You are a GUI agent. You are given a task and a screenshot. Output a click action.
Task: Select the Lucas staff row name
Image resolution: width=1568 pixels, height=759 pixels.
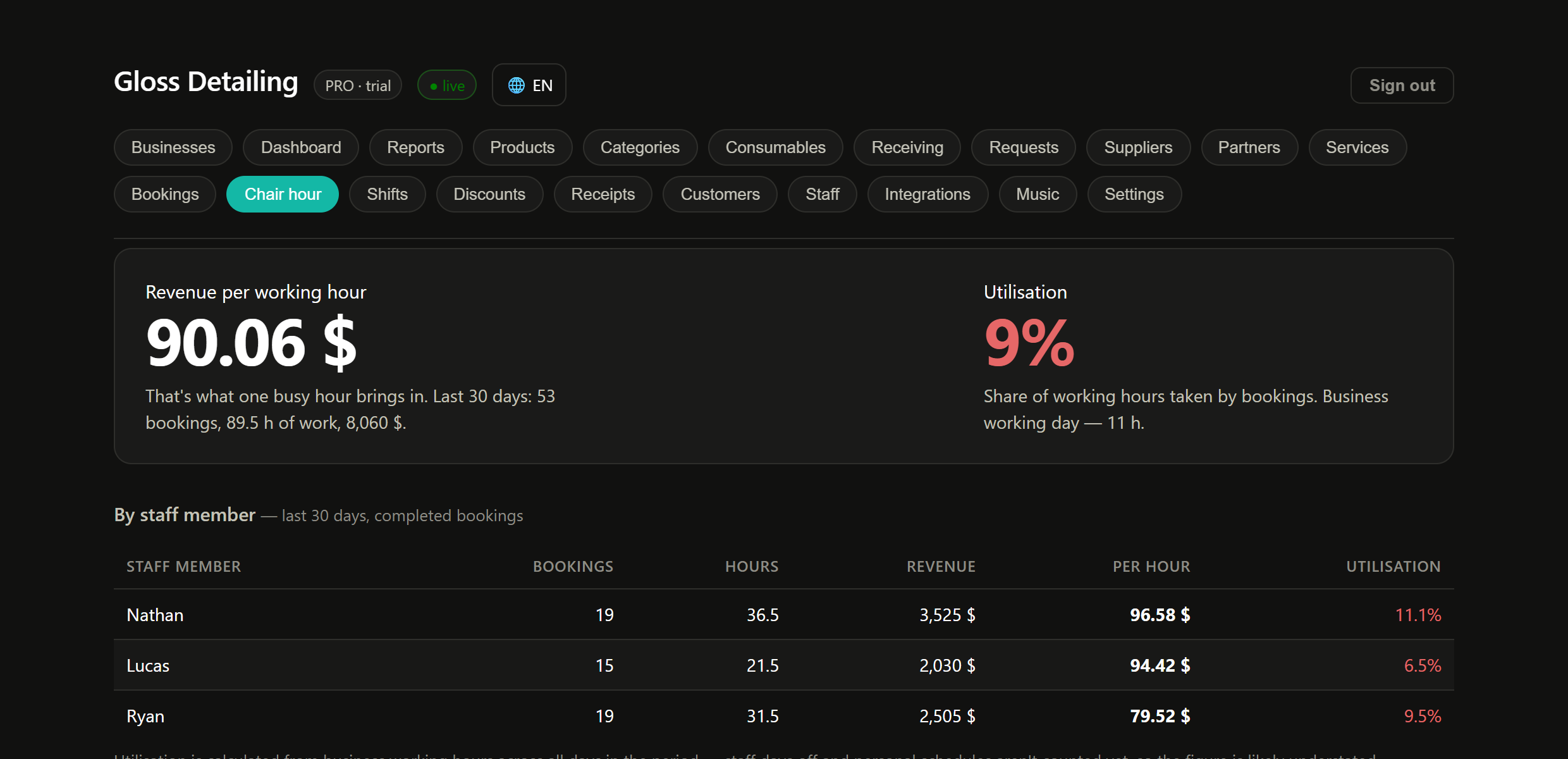(148, 665)
